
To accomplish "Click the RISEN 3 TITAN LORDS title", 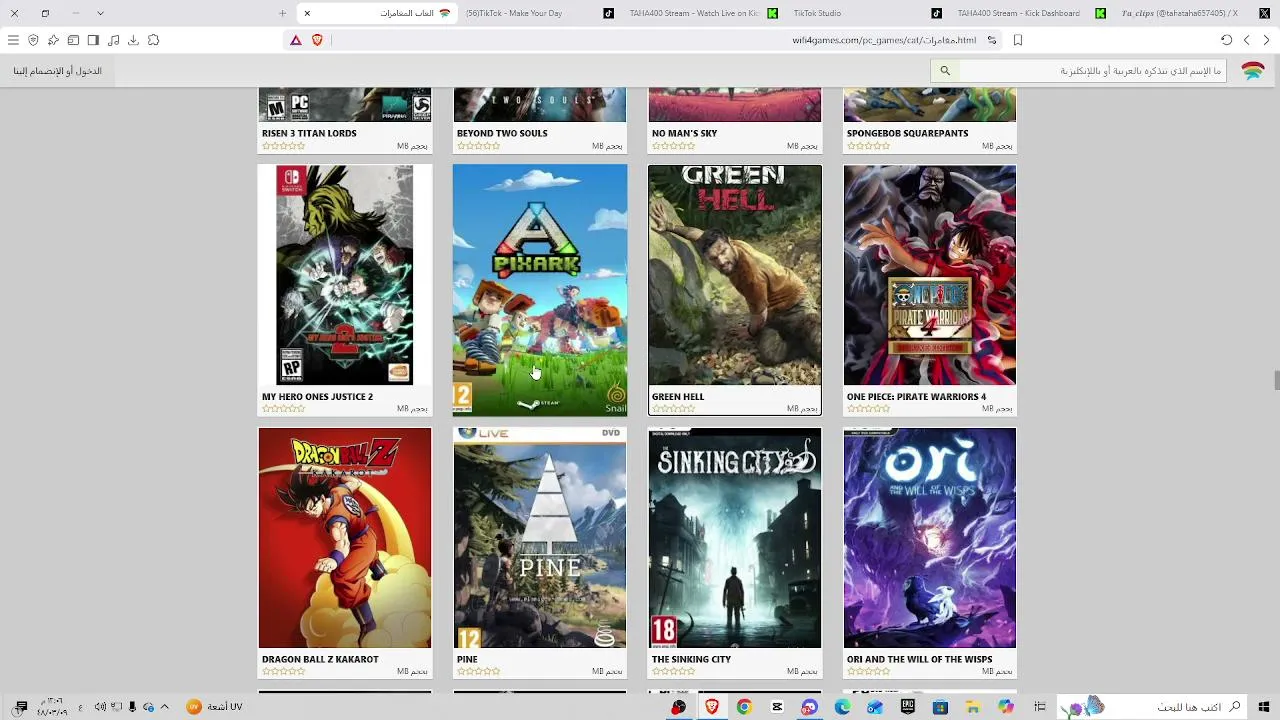I will tap(309, 133).
